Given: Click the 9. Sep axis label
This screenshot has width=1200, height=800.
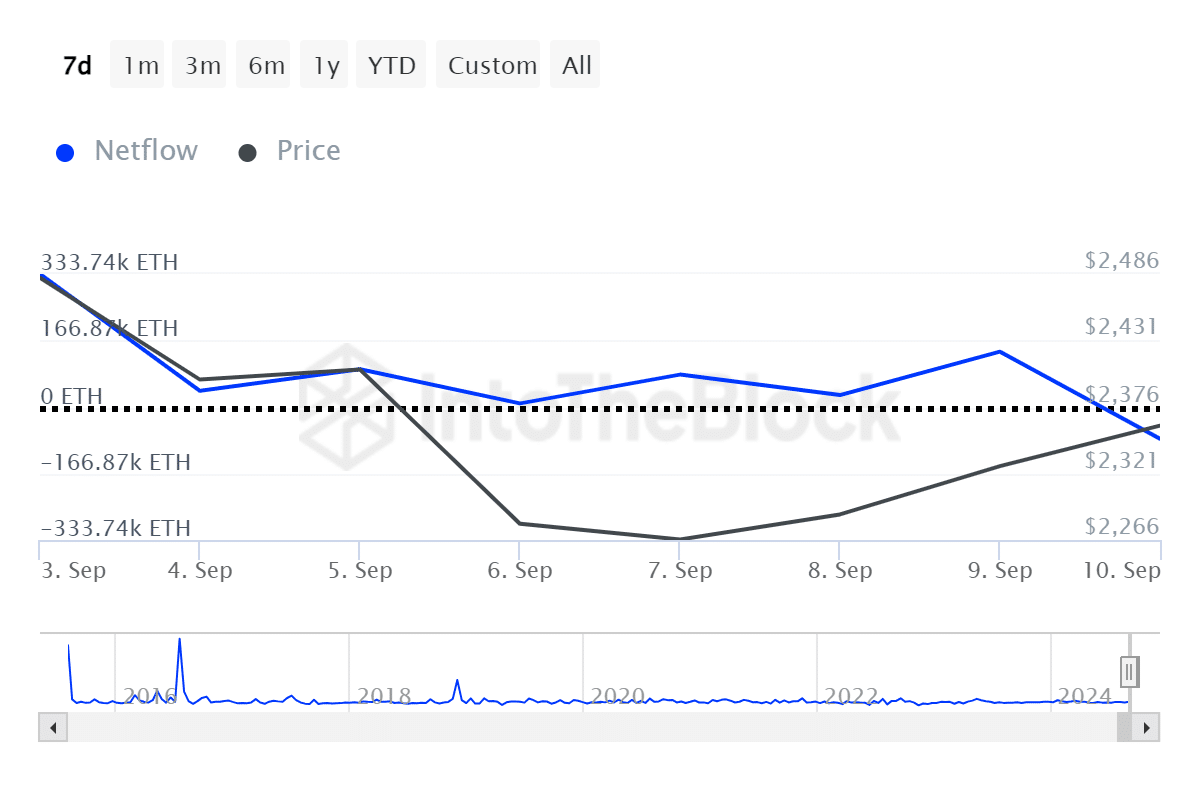Looking at the screenshot, I should point(999,571).
